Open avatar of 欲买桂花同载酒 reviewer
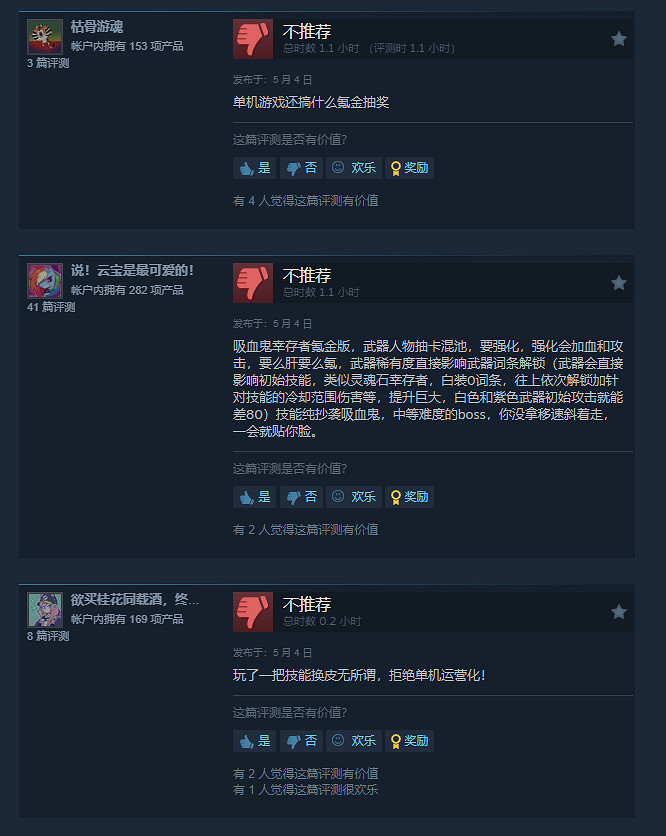666x836 pixels. click(x=45, y=609)
